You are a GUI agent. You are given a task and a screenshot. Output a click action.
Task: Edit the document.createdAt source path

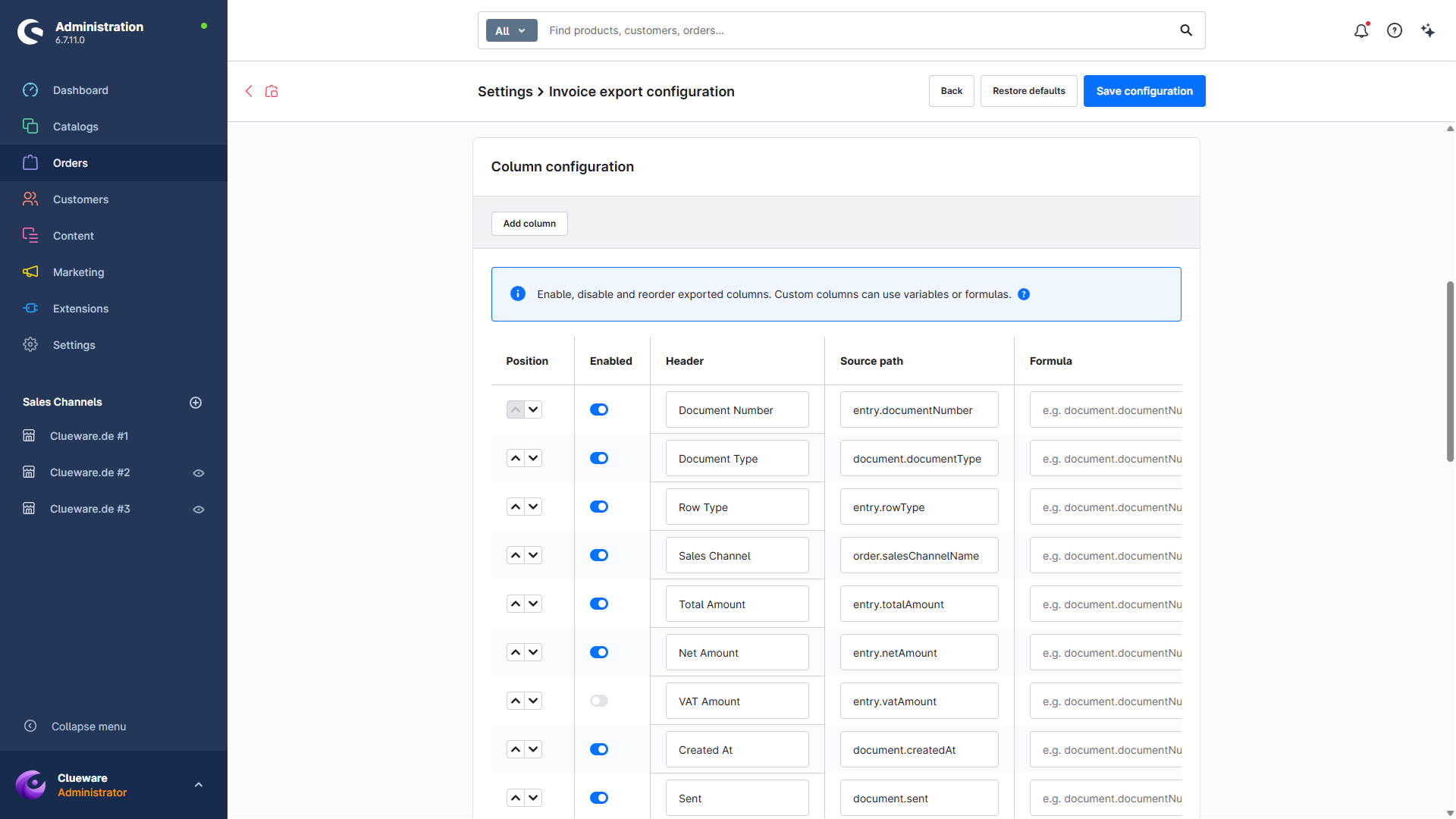919,749
